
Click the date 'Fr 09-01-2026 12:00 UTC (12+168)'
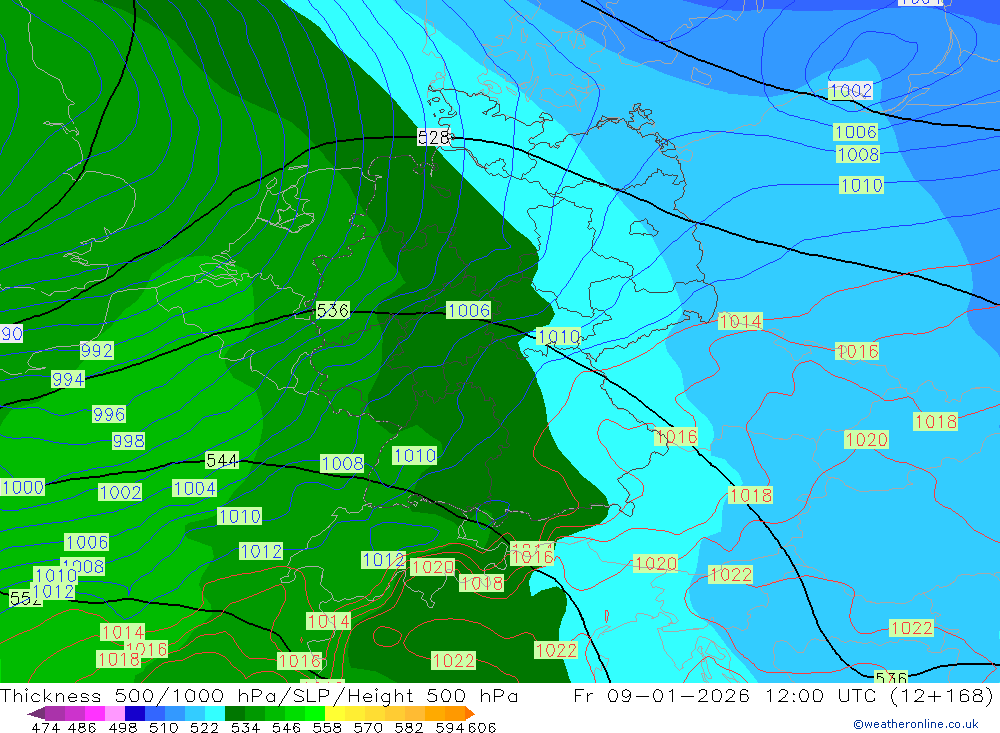784,695
